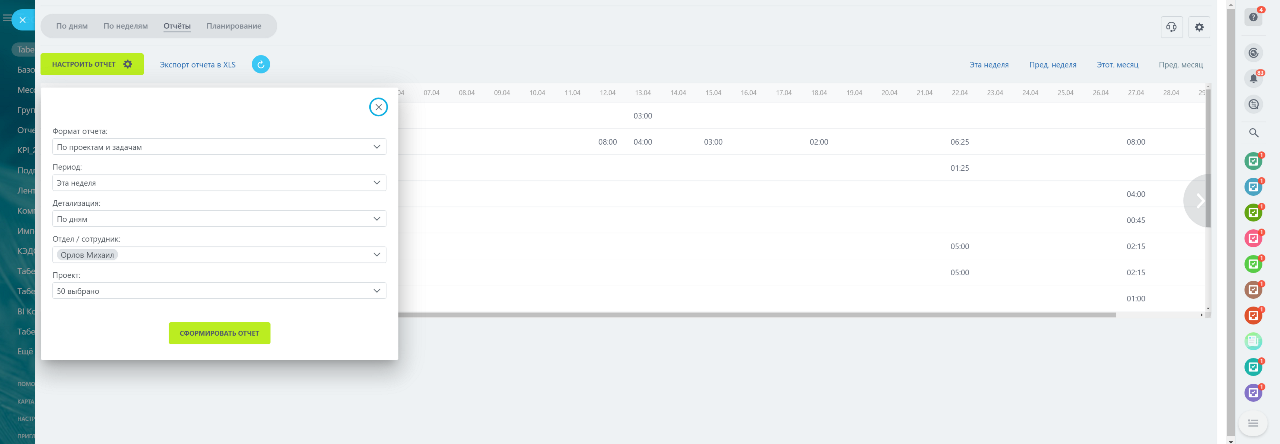This screenshot has width=1280, height=444.
Task: Open the olive green task chat icon
Action: pyautogui.click(x=1253, y=212)
